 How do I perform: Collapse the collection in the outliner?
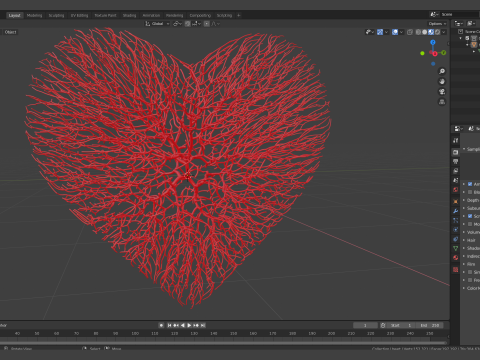pyautogui.click(x=461, y=38)
